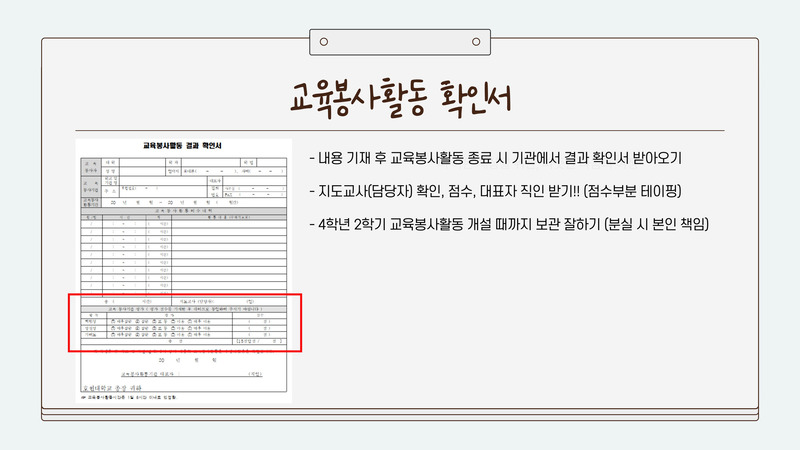Click the bullet starting with 4학년 2학기
The height and width of the screenshot is (450, 800).
tap(509, 224)
